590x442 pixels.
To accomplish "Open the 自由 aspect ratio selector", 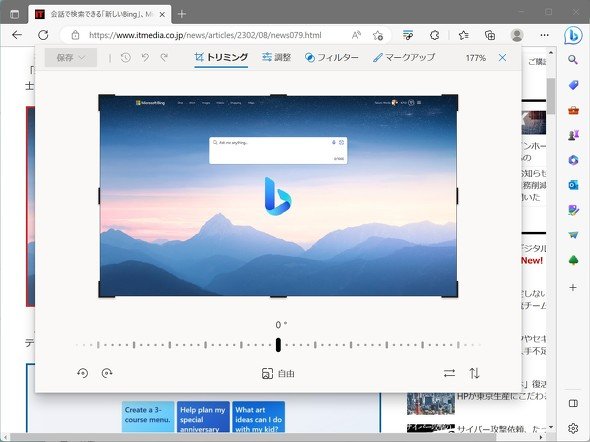I will (278, 374).
